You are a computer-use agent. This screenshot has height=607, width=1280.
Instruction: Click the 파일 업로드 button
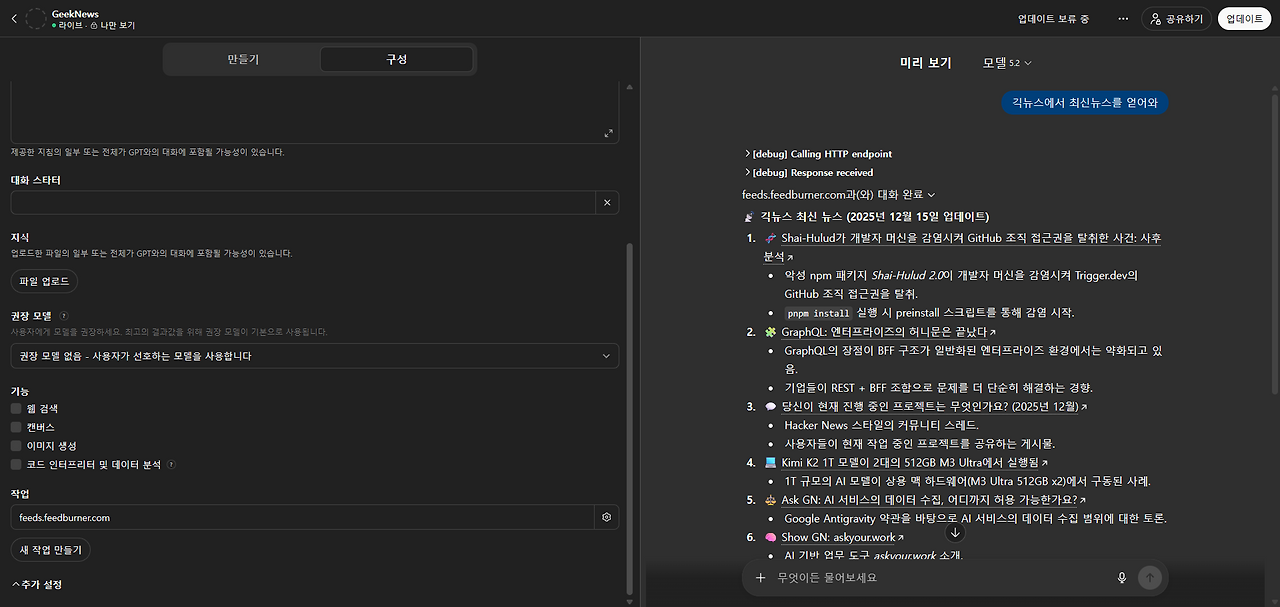point(44,281)
